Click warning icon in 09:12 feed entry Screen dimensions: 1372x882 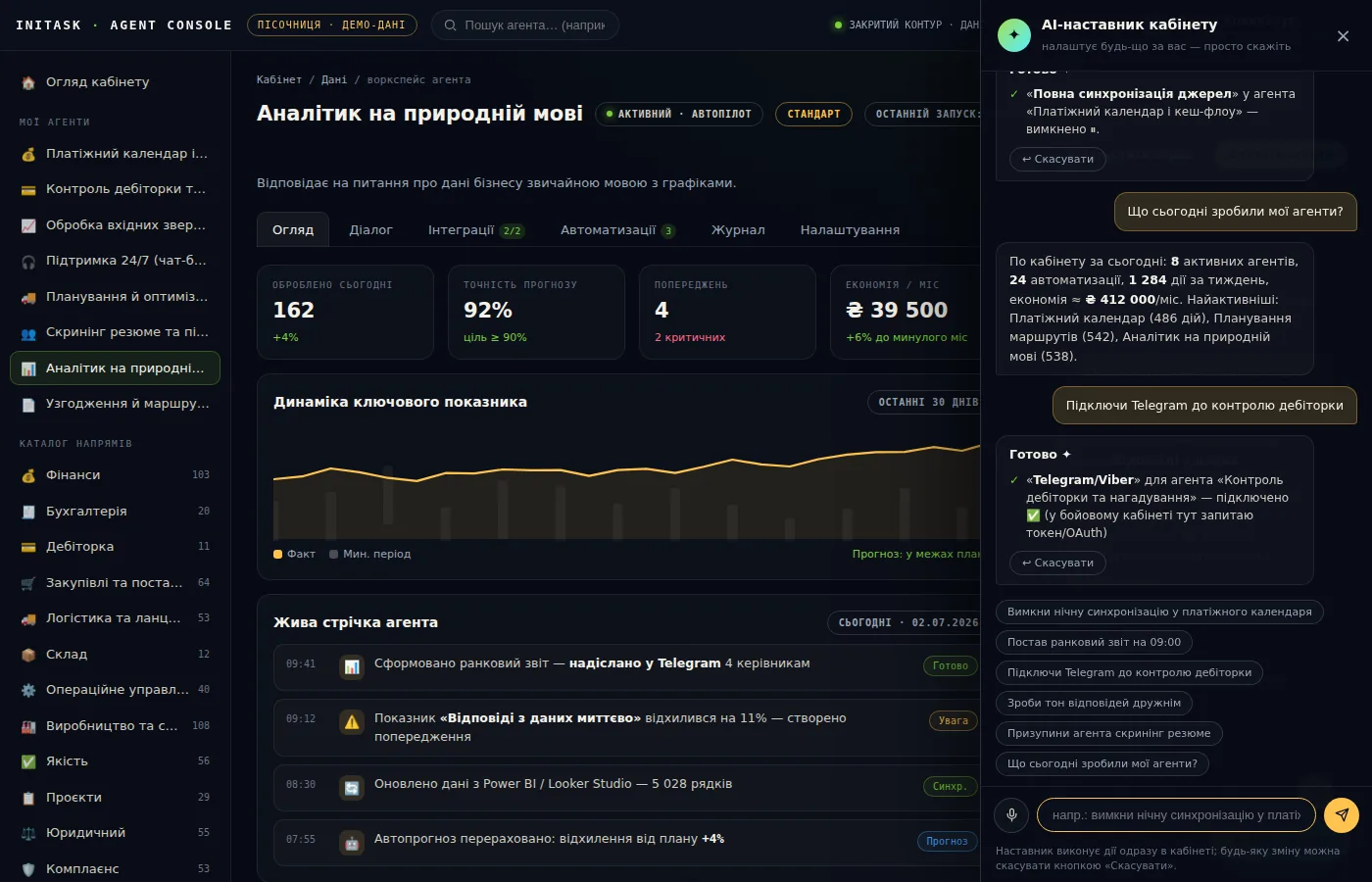point(352,722)
